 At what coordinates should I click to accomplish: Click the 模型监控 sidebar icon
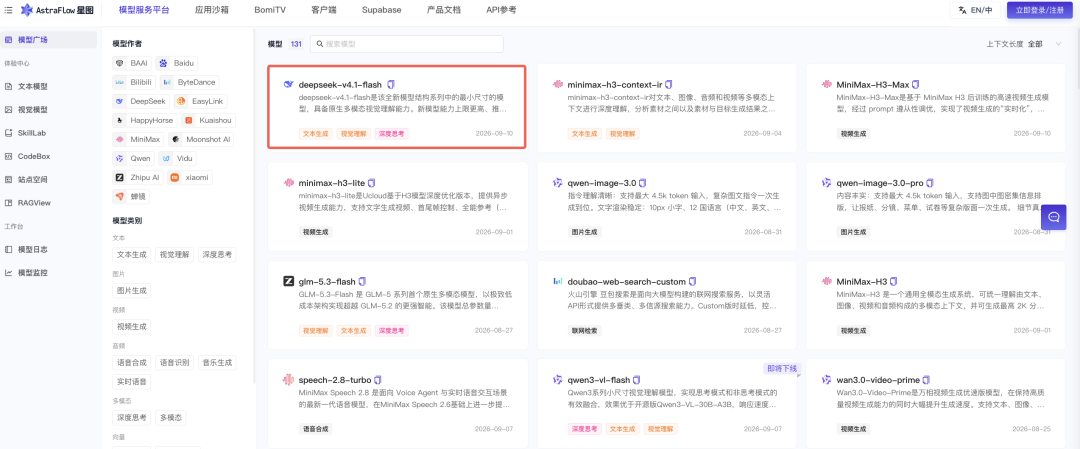point(8,273)
